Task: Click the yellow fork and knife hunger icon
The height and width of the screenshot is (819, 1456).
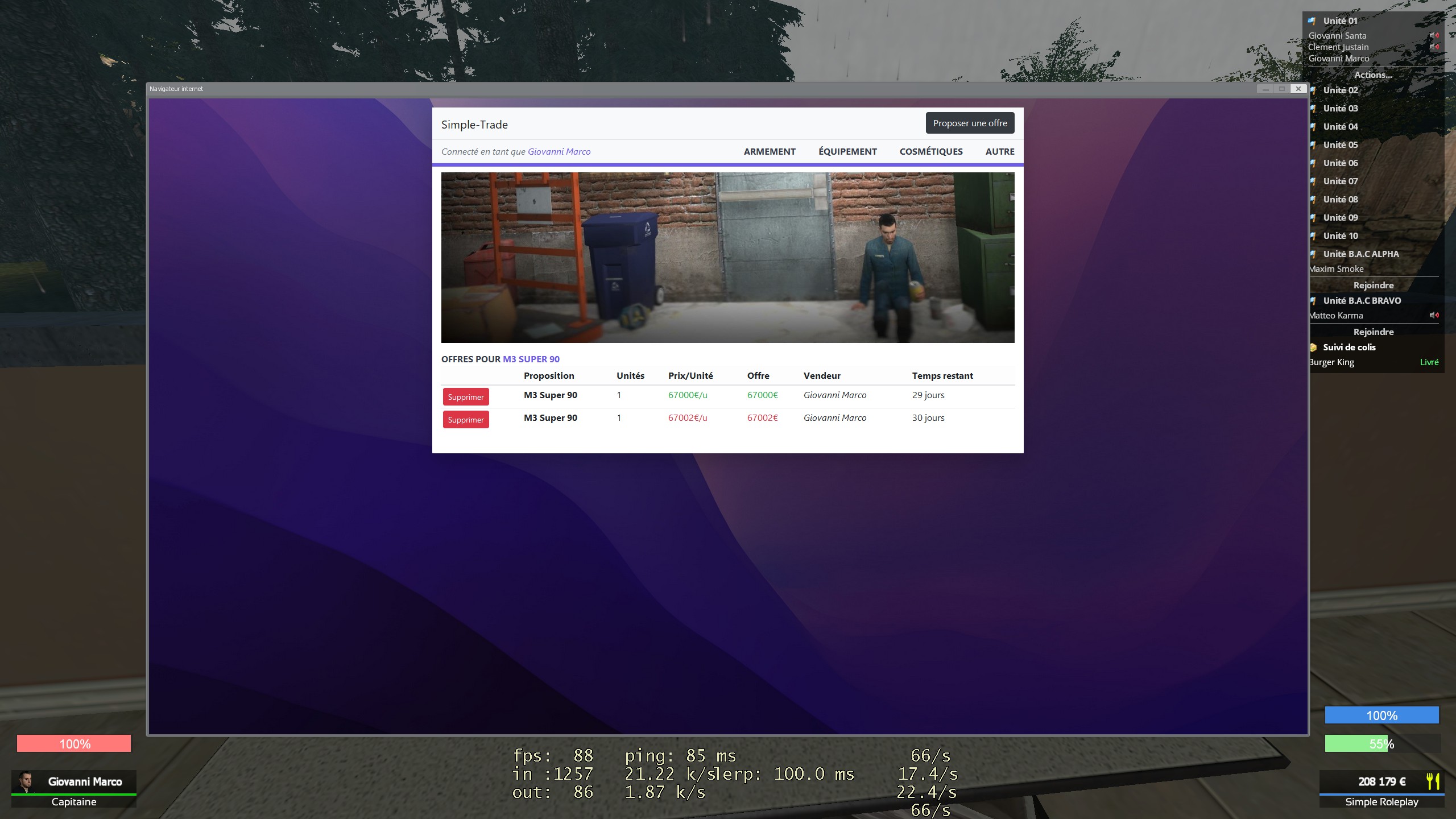Action: pyautogui.click(x=1433, y=781)
